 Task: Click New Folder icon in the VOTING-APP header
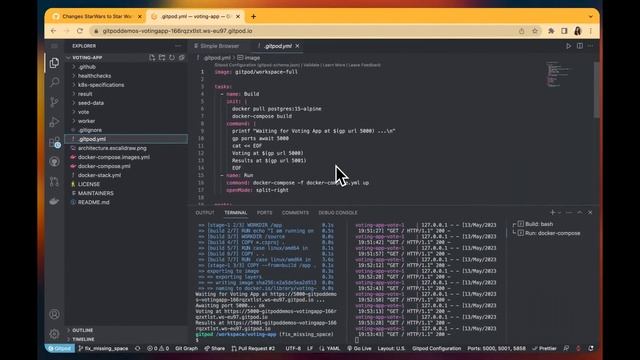coord(162,58)
